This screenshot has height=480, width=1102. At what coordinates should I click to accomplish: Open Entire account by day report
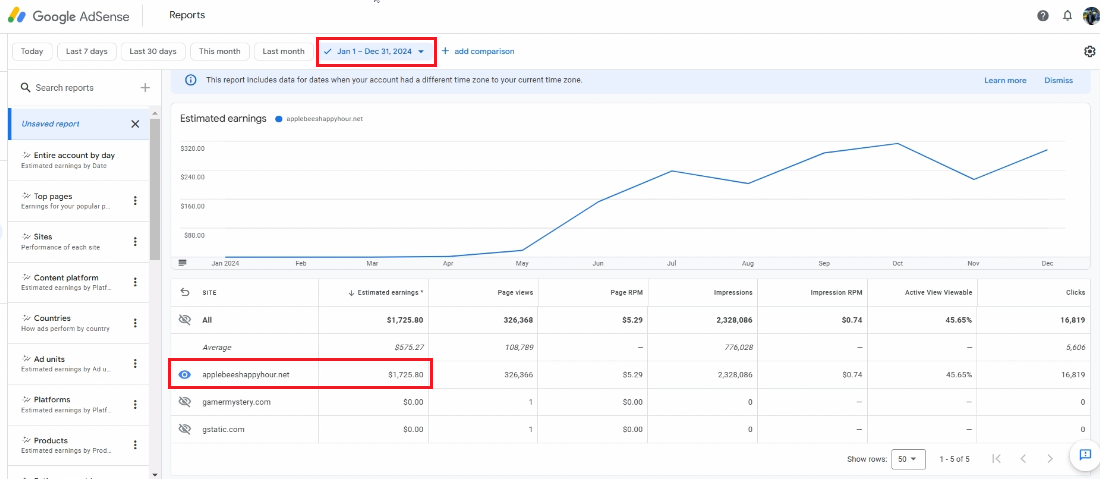[x=79, y=160]
